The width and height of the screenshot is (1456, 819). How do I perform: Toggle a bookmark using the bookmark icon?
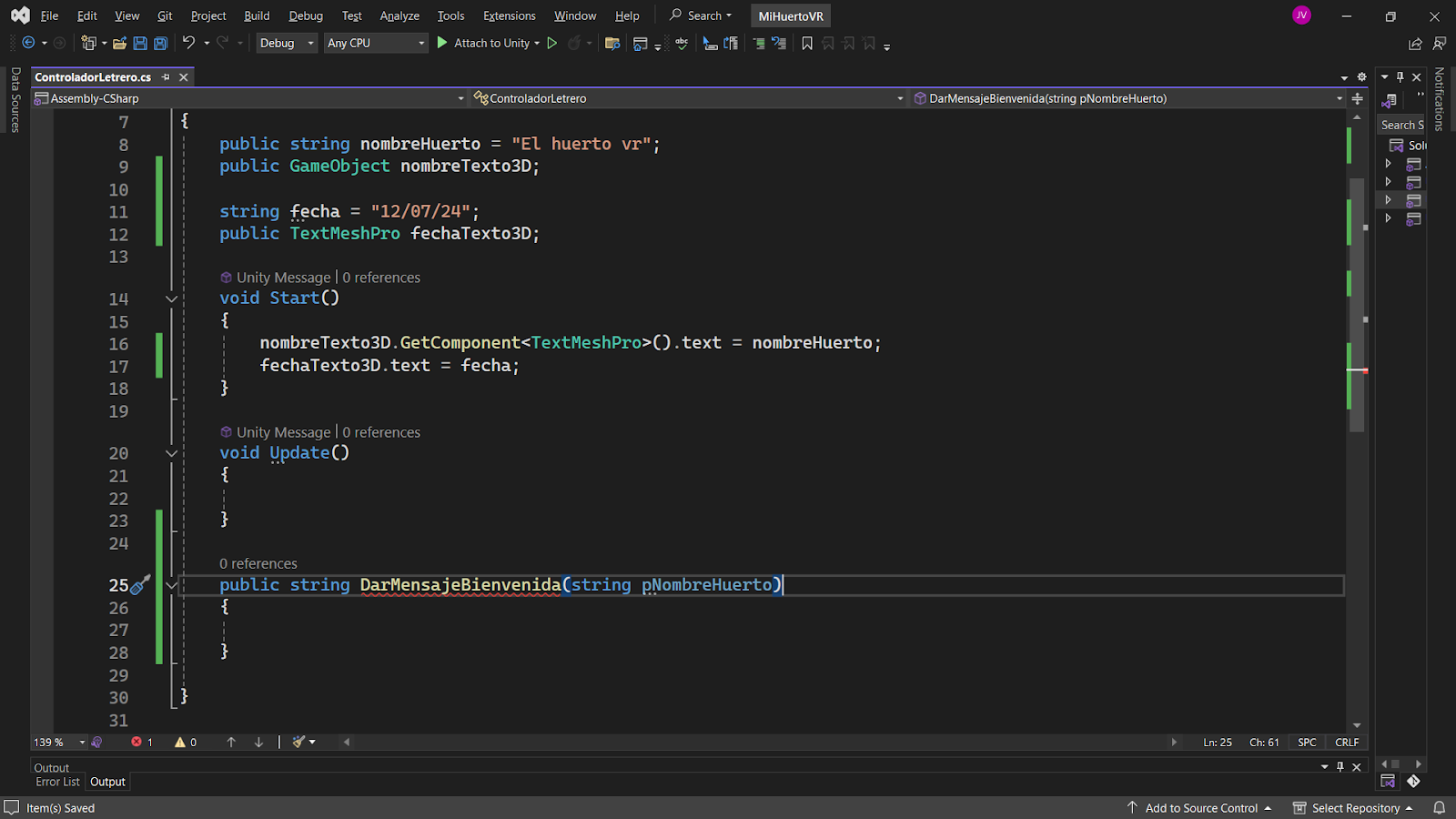[x=806, y=43]
